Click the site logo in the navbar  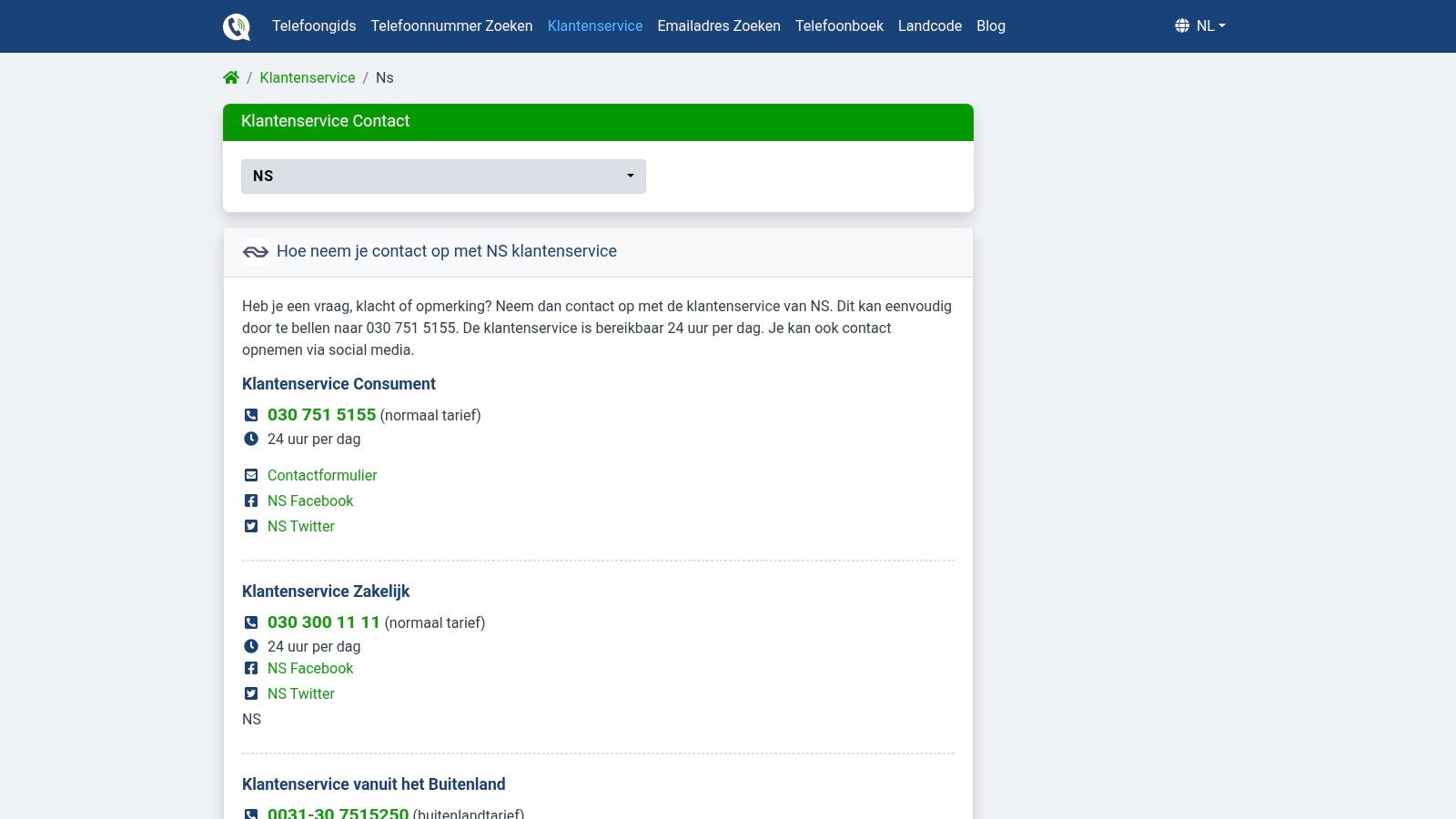coord(237,26)
